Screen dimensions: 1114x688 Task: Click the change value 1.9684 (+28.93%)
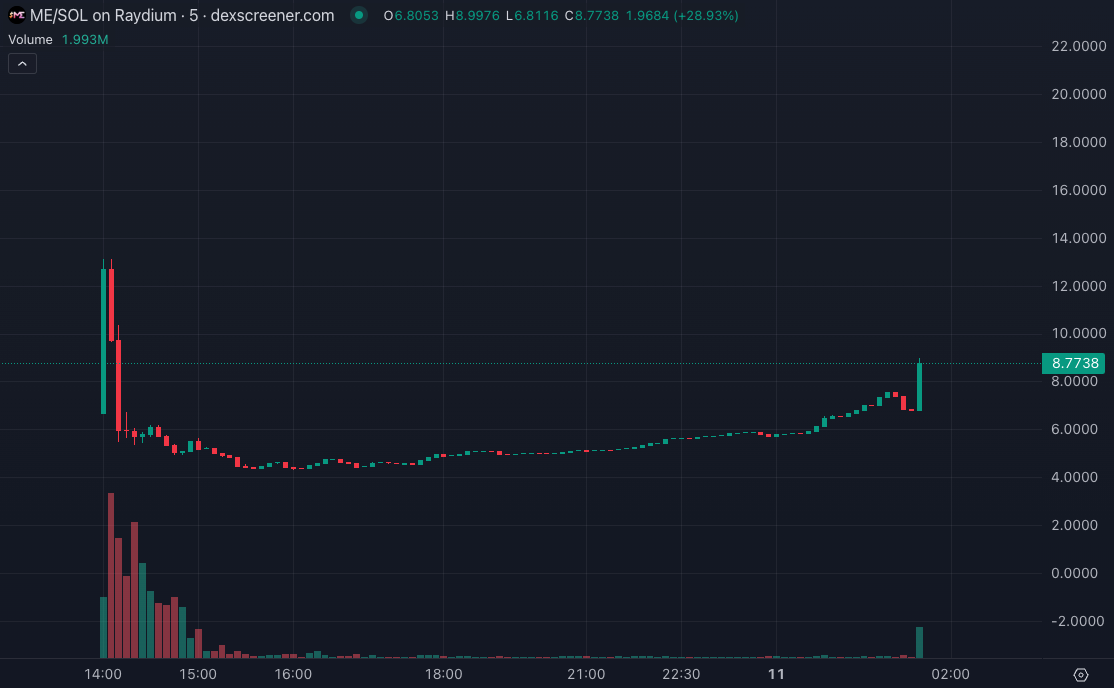(x=682, y=16)
